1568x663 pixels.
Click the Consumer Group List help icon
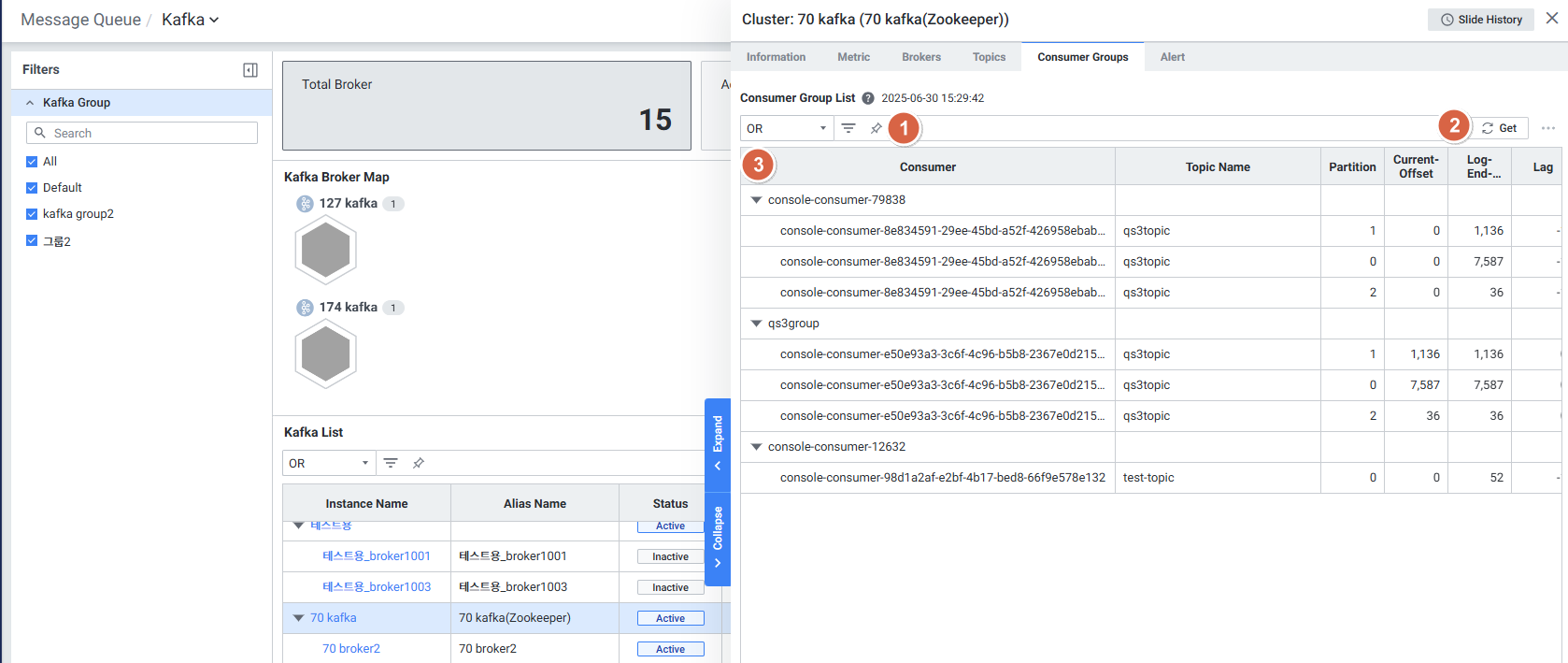868,98
